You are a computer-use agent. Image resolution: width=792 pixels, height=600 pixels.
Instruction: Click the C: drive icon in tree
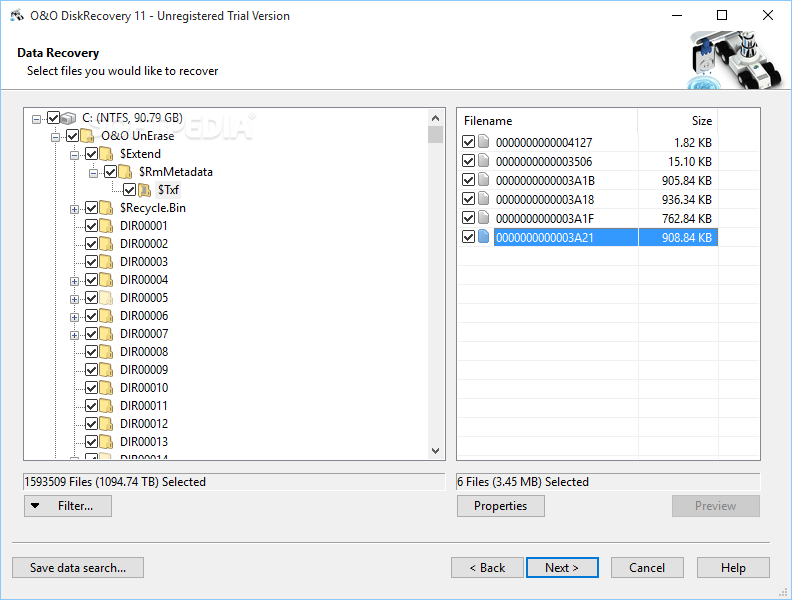[69, 118]
